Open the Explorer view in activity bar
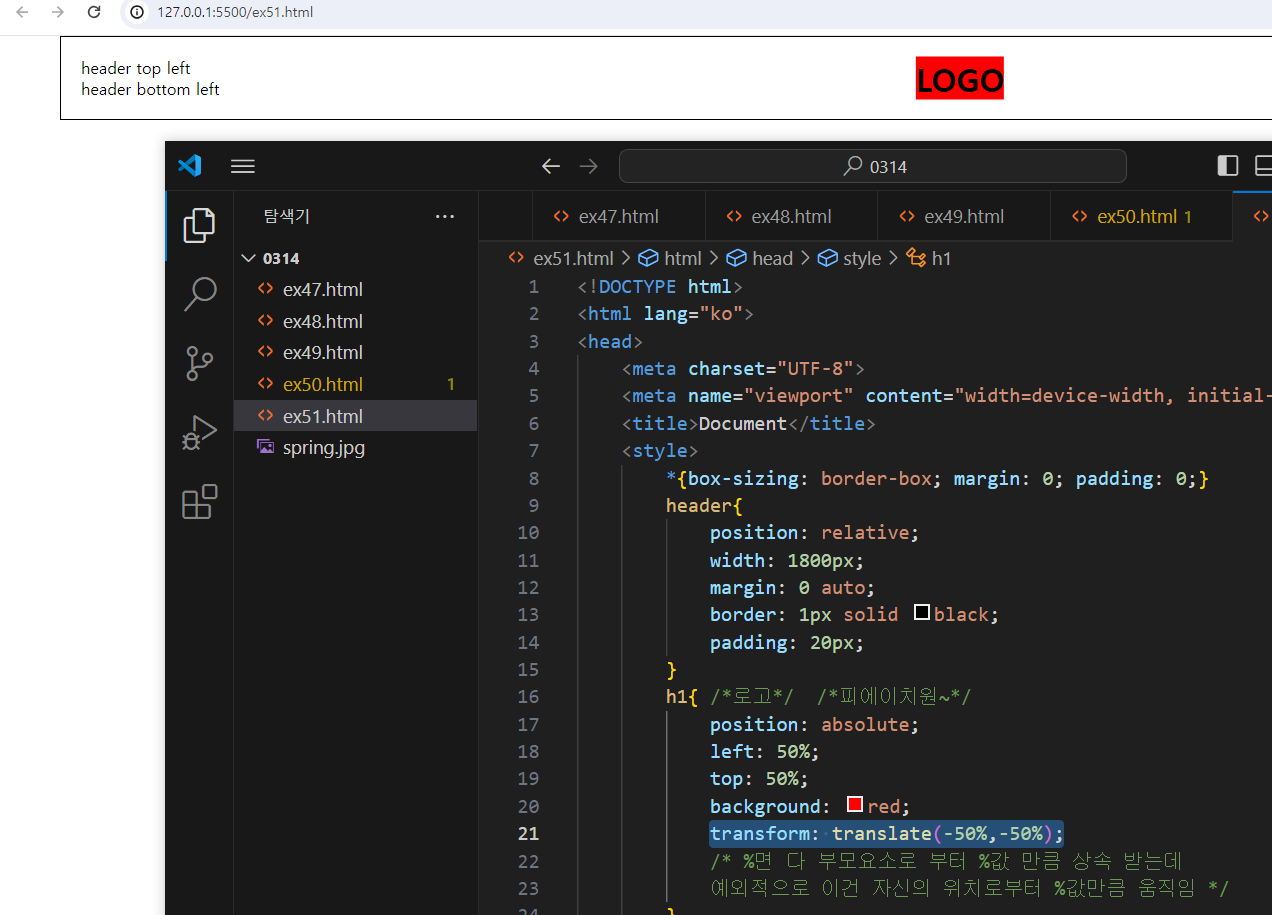 coord(199,225)
